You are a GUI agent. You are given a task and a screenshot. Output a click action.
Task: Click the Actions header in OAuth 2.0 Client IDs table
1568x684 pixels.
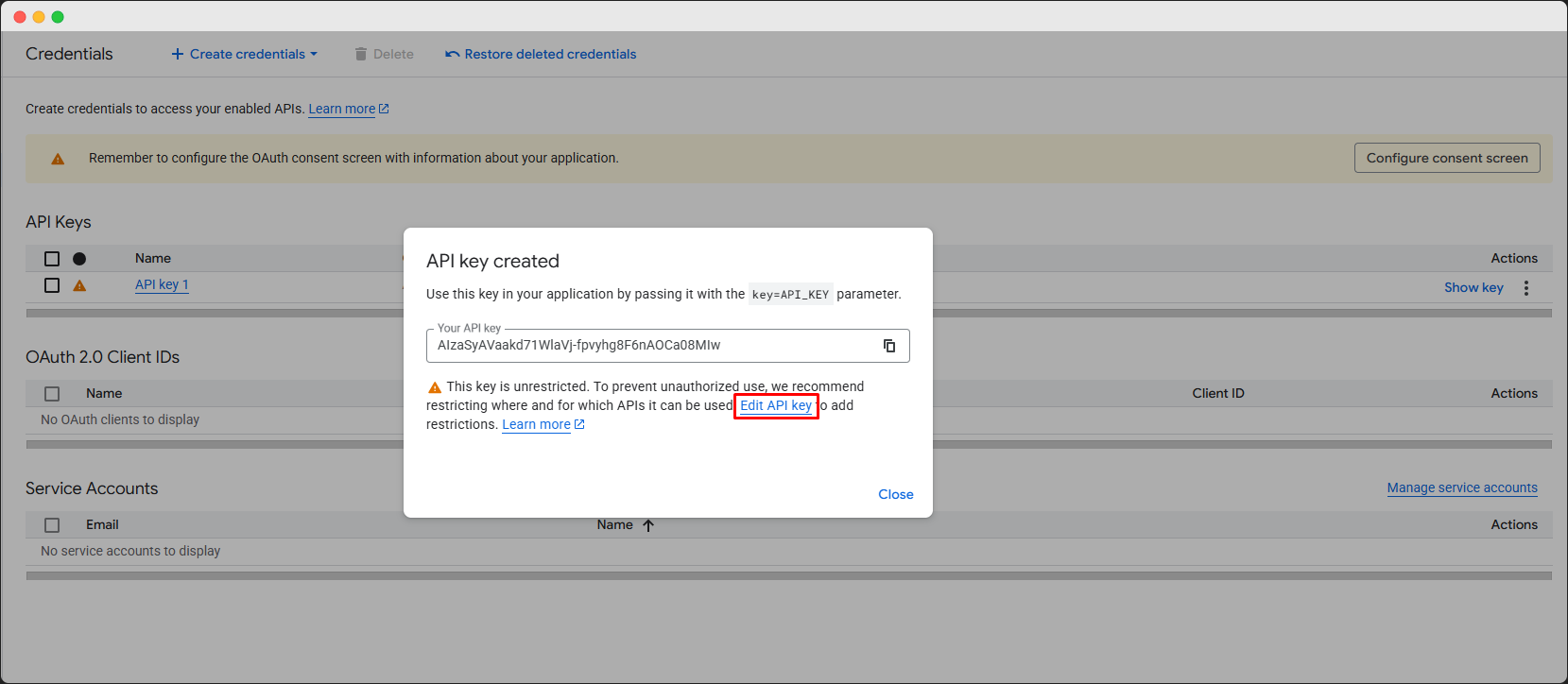(x=1514, y=393)
